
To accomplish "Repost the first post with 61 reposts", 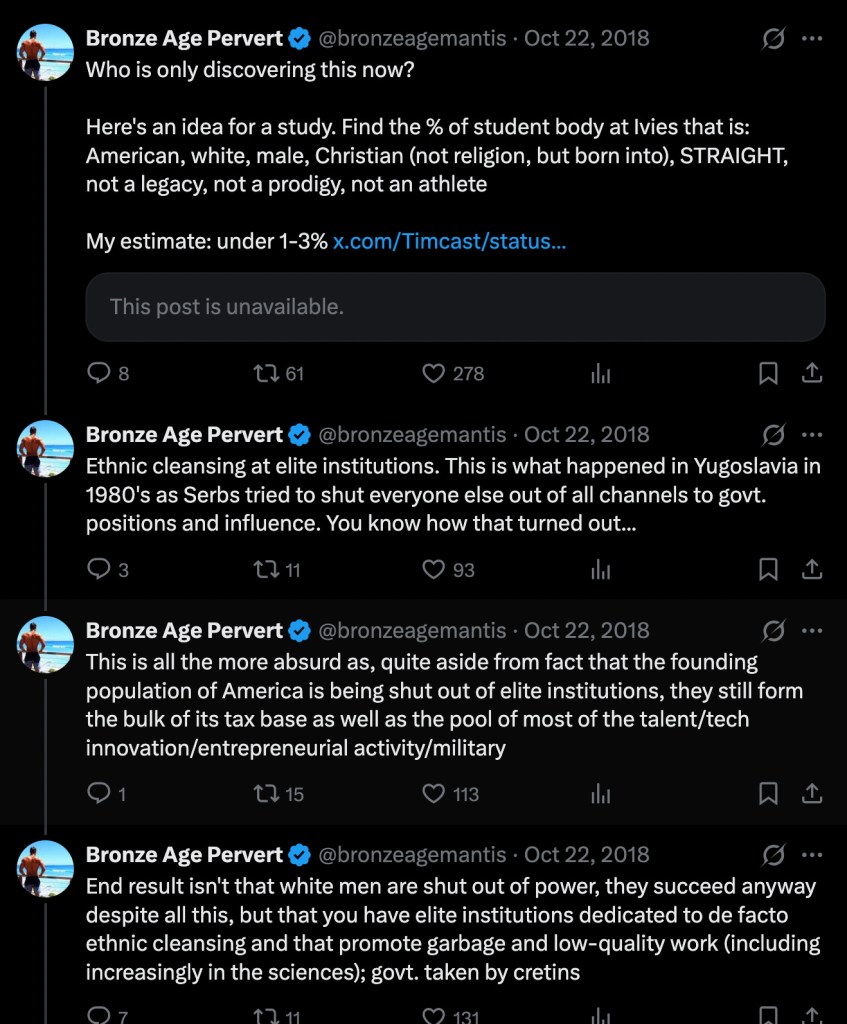I will [266, 373].
